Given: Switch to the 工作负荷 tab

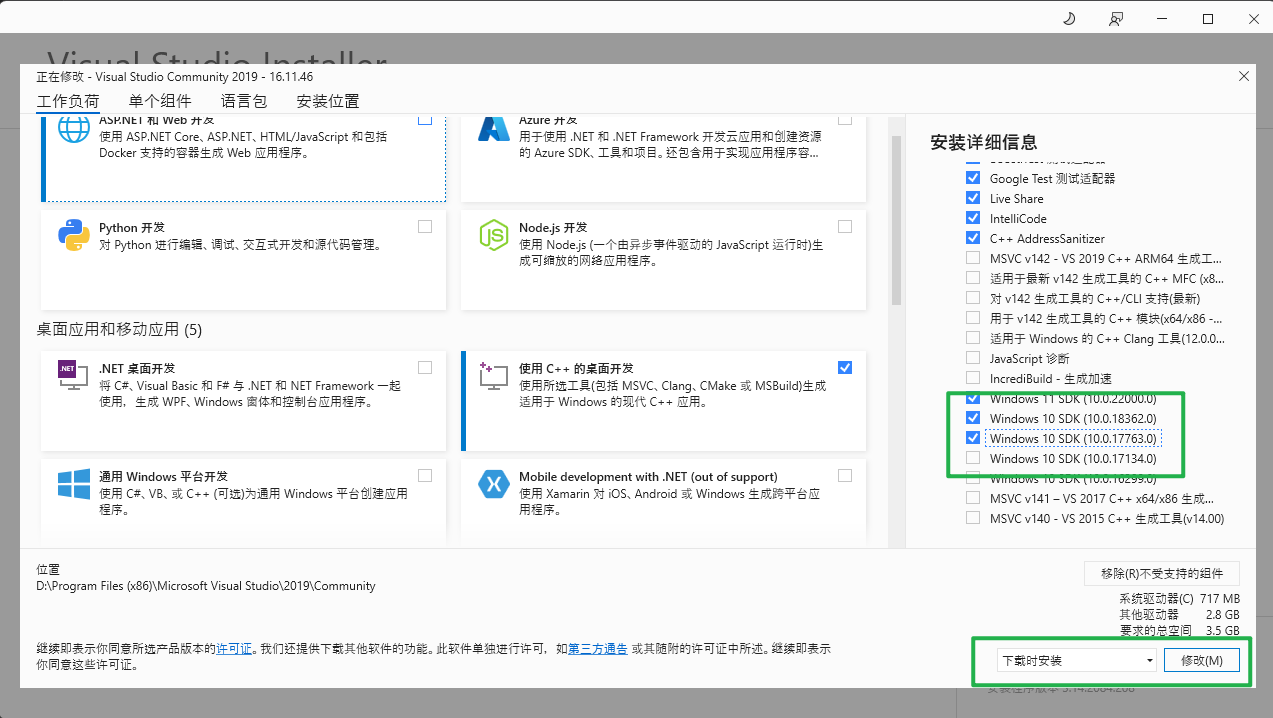Looking at the screenshot, I should (x=68, y=101).
